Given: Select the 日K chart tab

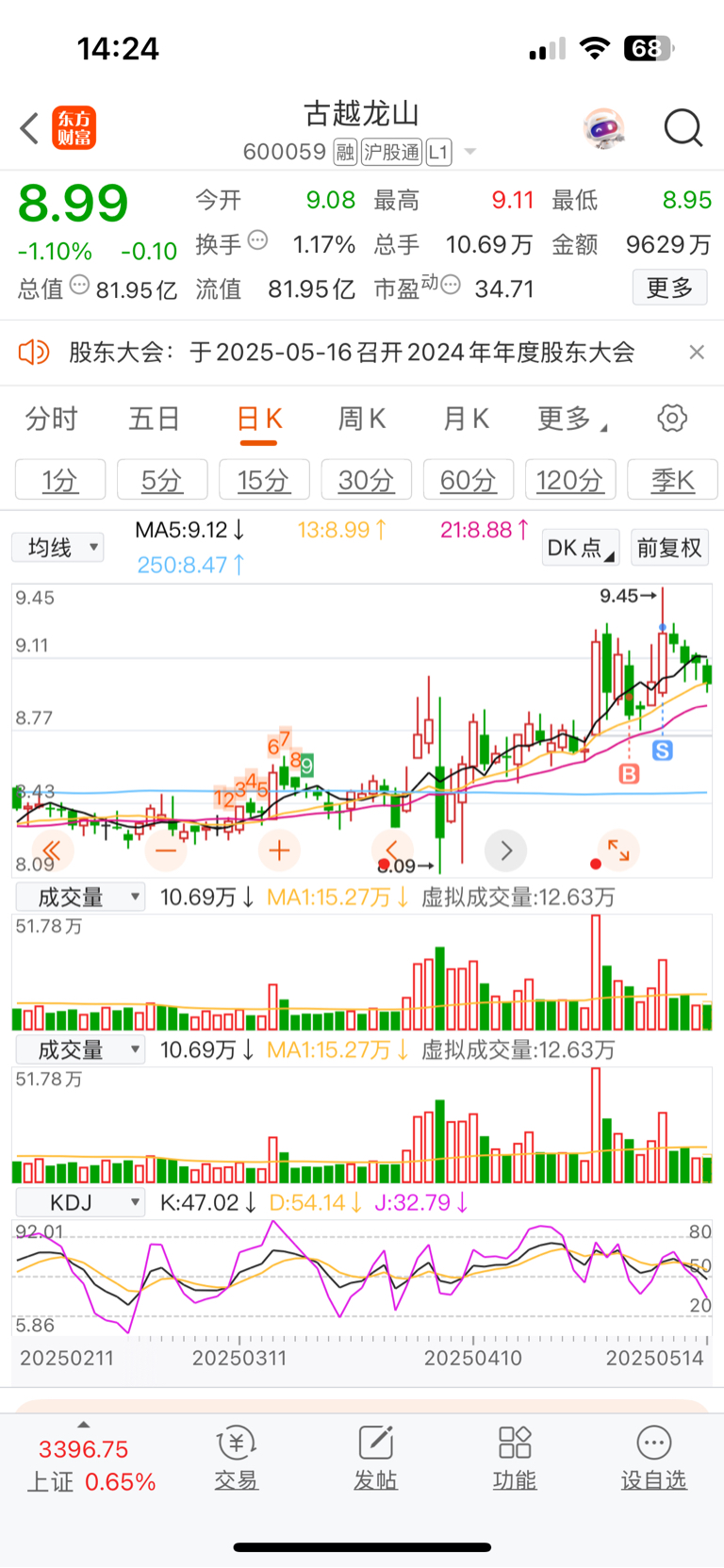Looking at the screenshot, I should 259,420.
